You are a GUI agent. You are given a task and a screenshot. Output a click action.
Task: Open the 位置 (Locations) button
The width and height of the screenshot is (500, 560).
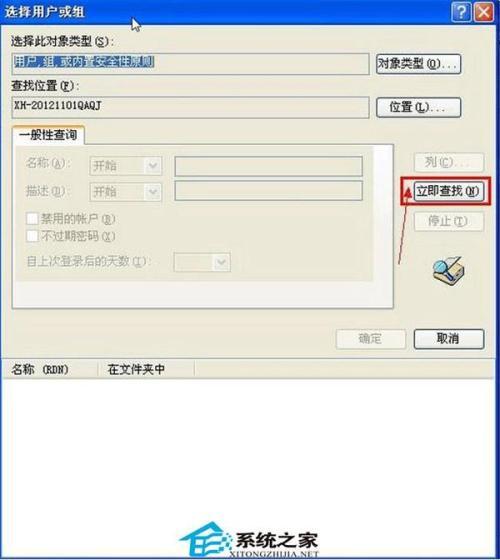tap(418, 107)
